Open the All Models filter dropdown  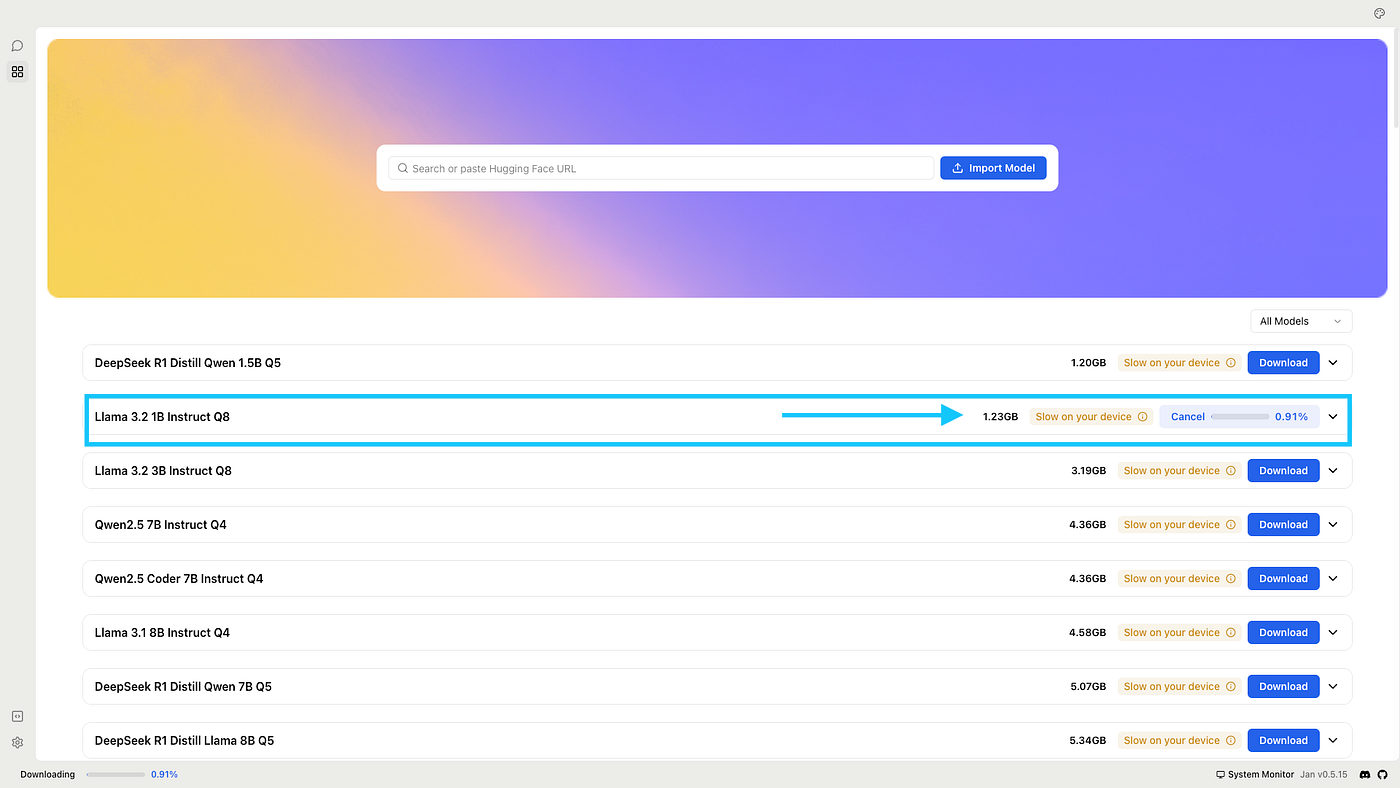[1301, 321]
